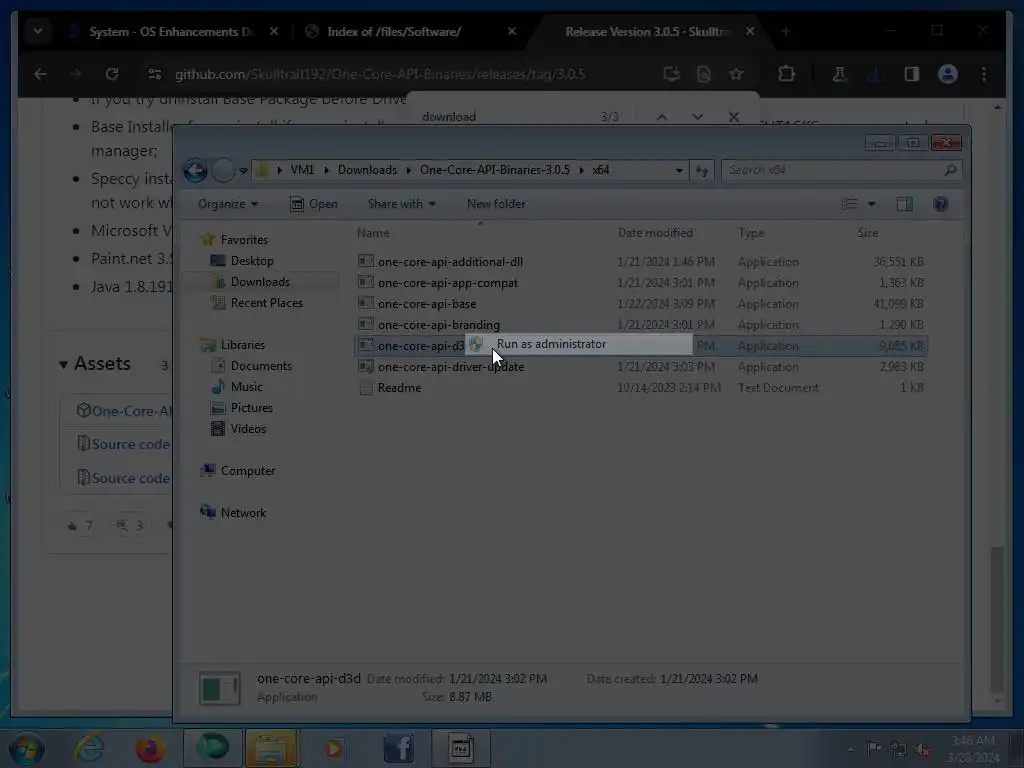1024x768 pixels.
Task: Open Recent Places in navigation pane
Action: tap(266, 303)
